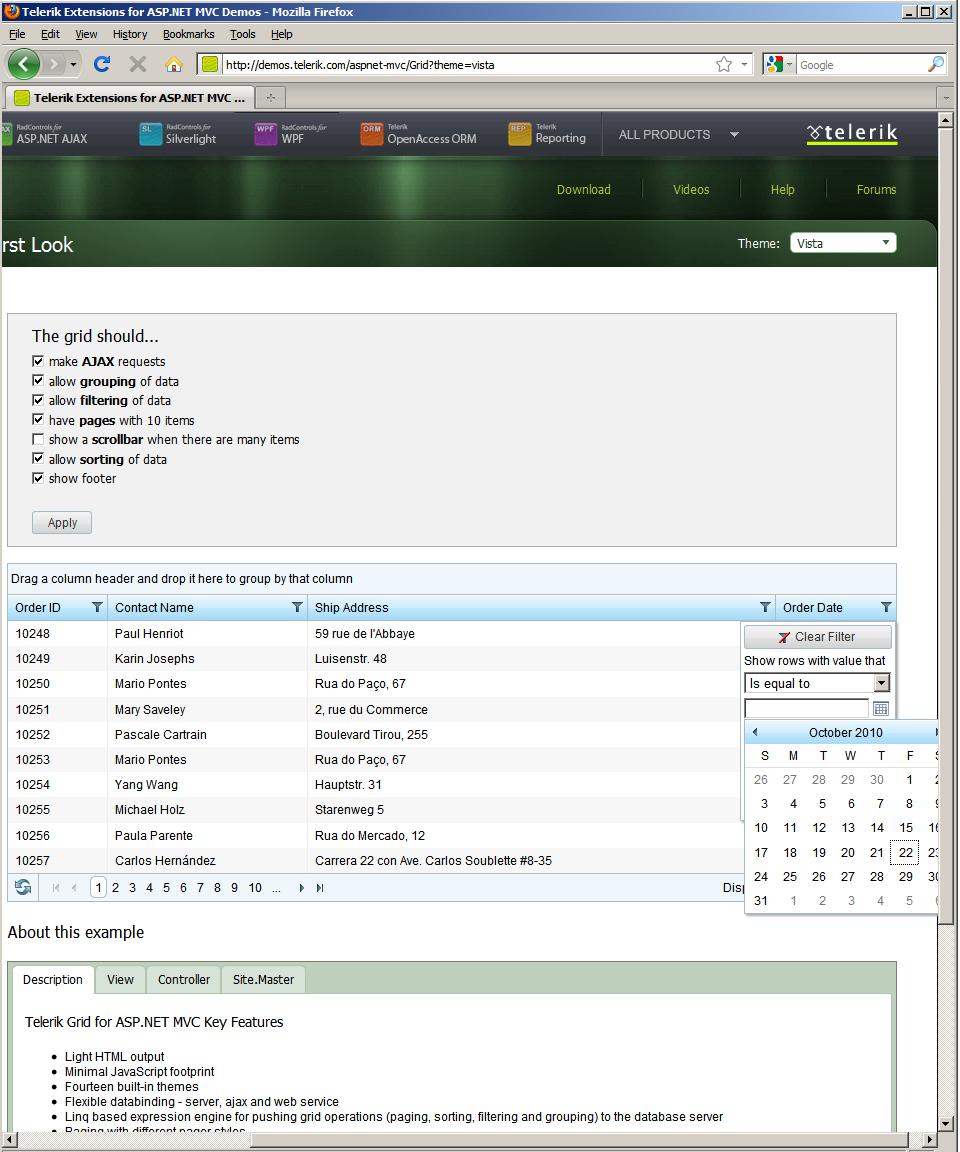Click the Stop loading X icon
Viewport: 960px width, 1152px height.
[137, 65]
